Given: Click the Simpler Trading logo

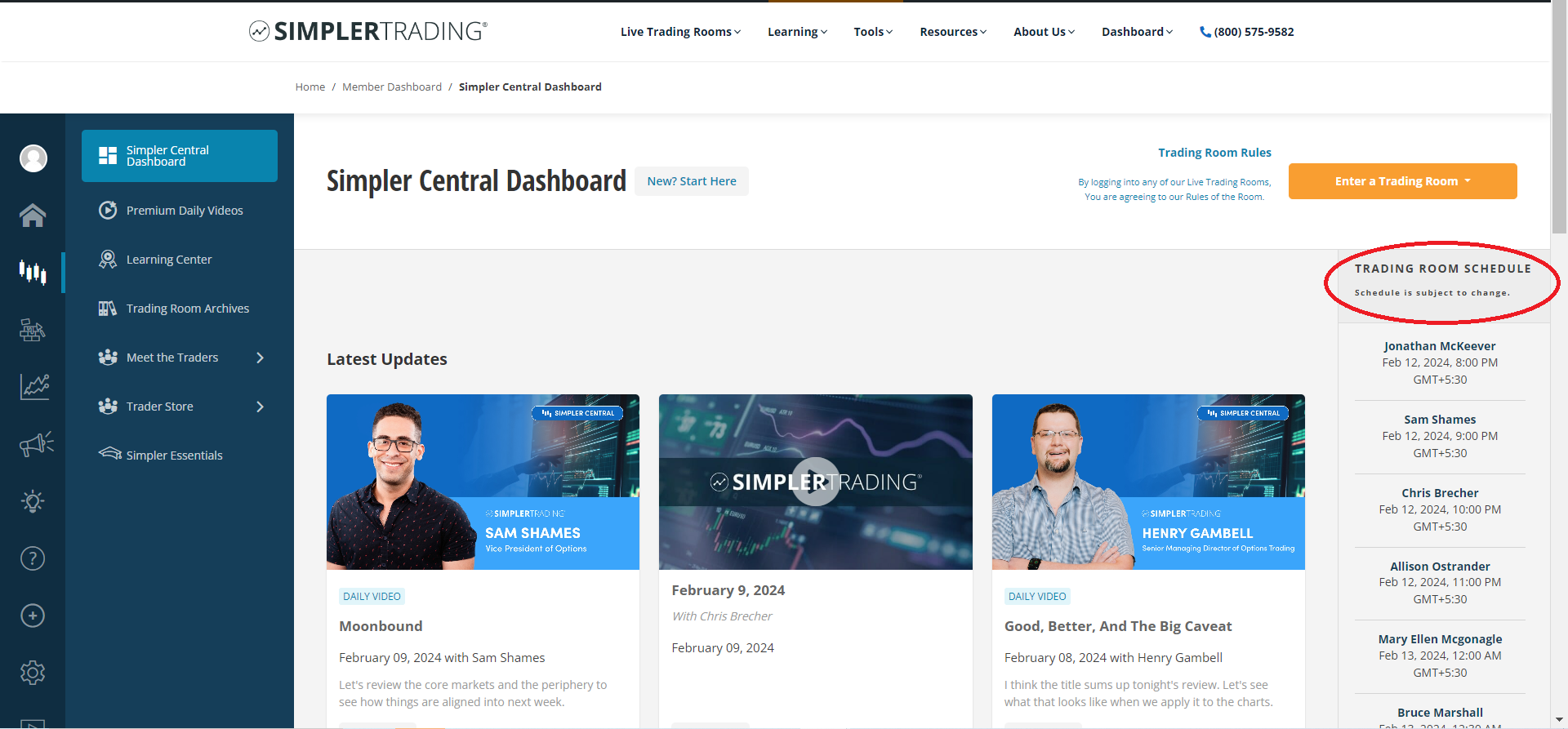Looking at the screenshot, I should click(367, 31).
